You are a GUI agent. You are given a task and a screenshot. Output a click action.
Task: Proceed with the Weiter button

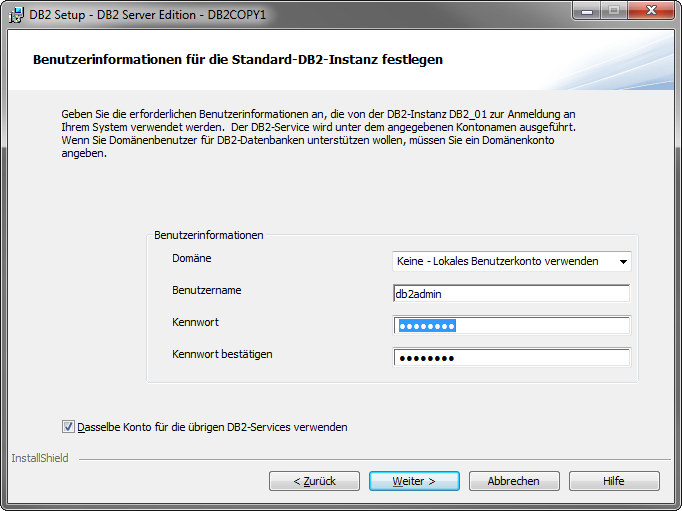point(414,481)
